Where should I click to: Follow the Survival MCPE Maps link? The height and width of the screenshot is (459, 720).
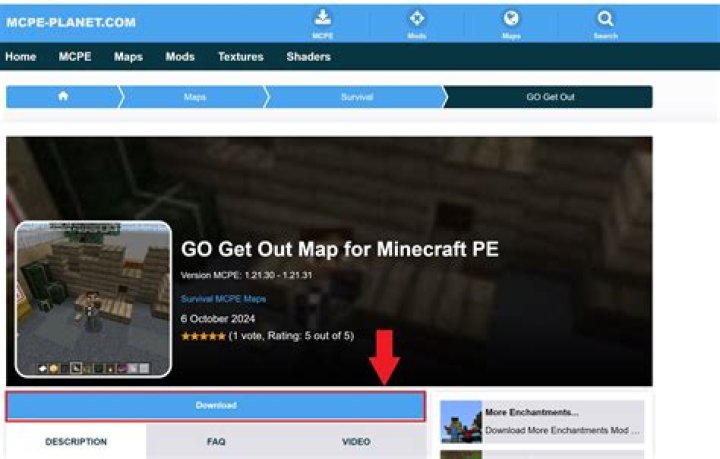223,299
